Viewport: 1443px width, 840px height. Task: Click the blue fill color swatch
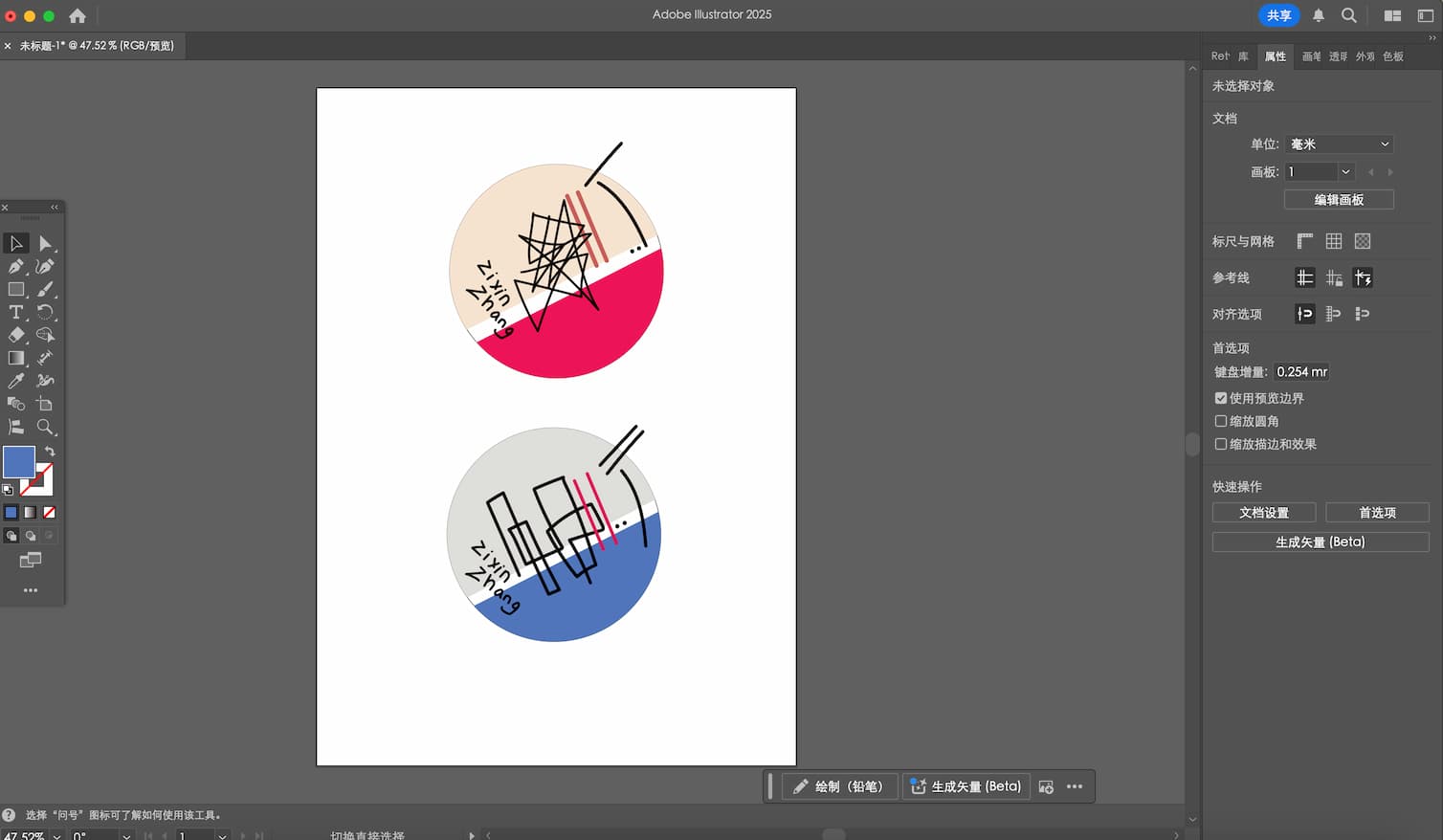[x=19, y=462]
